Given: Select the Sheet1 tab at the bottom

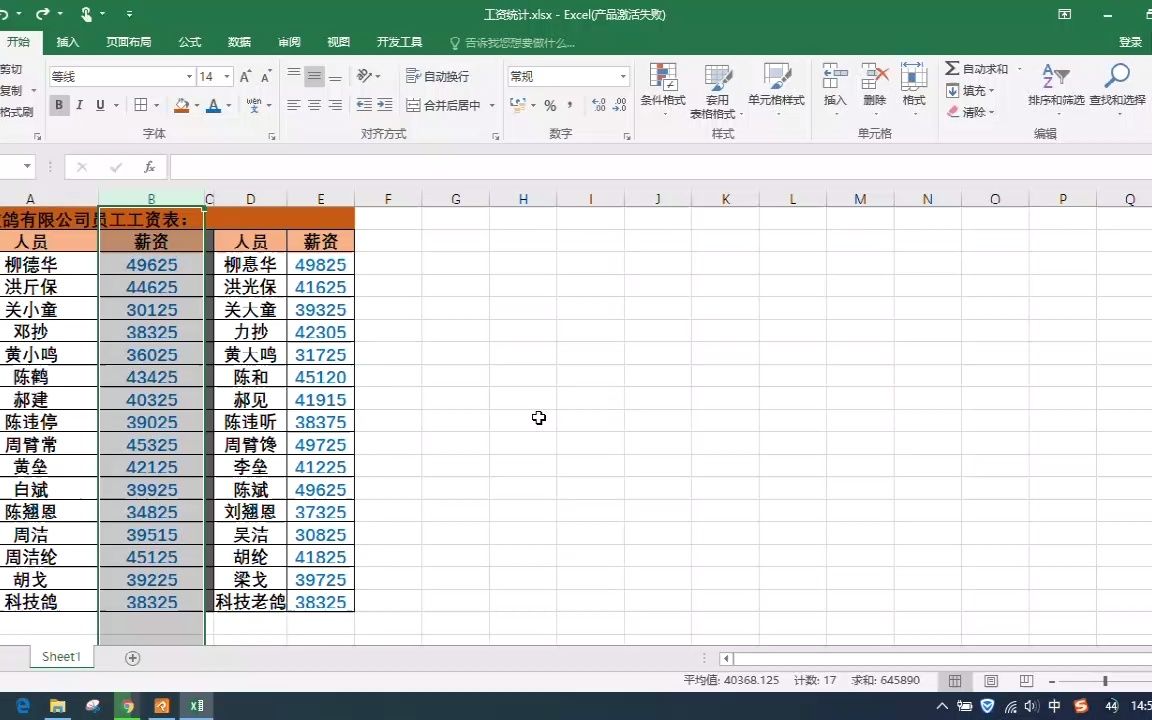Looking at the screenshot, I should [x=61, y=656].
